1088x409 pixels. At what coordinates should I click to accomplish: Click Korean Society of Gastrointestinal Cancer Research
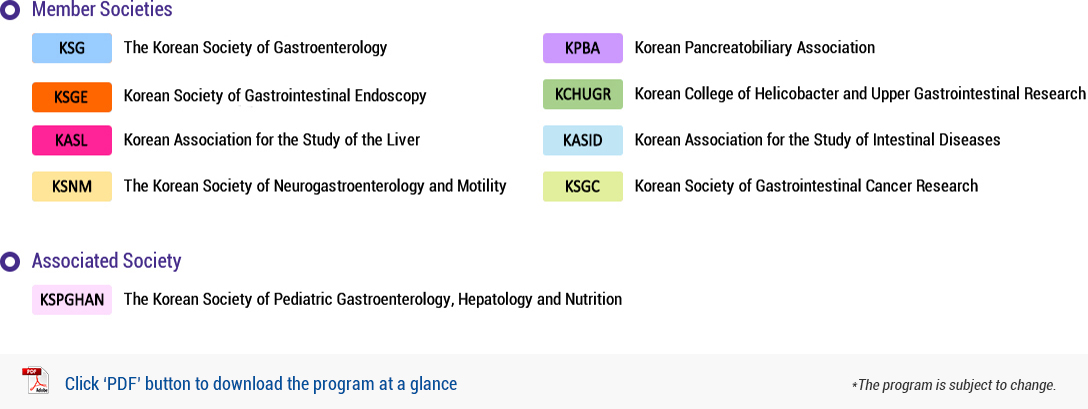click(x=806, y=185)
